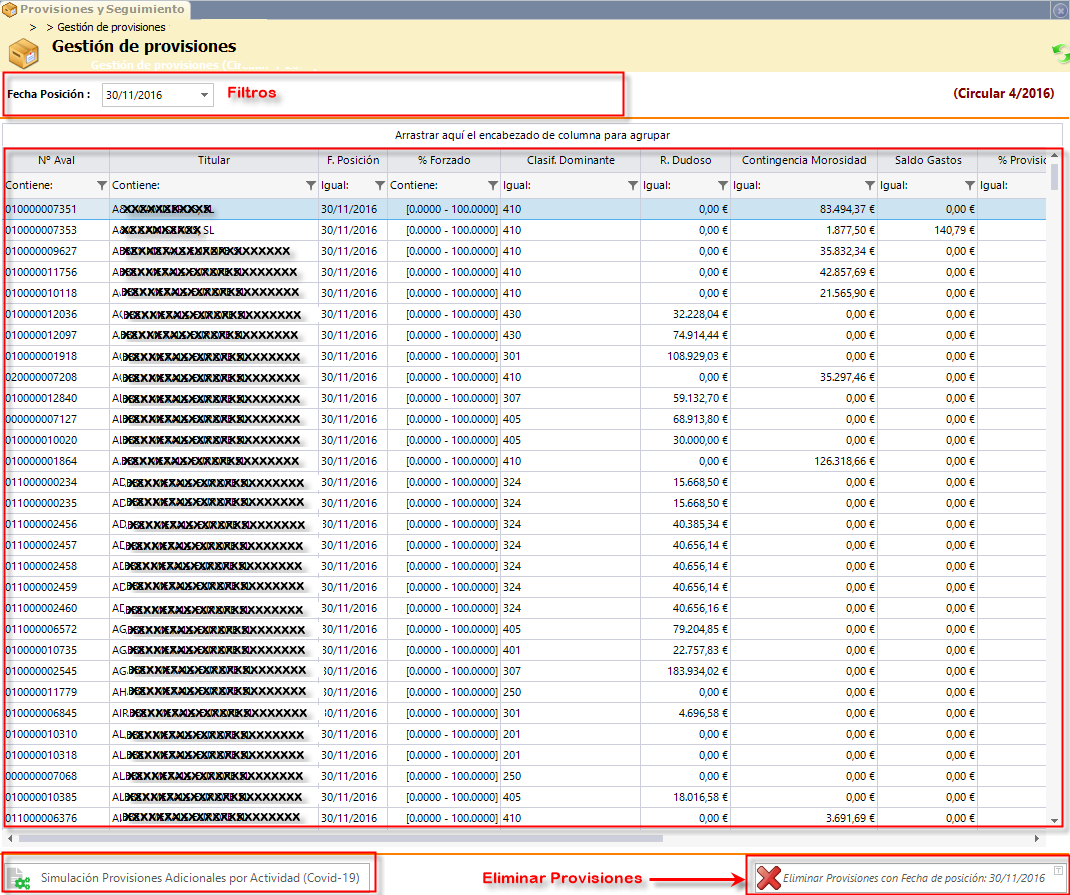Open filter icon for Saldo Gastos column
The width and height of the screenshot is (1070, 895).
[970, 186]
